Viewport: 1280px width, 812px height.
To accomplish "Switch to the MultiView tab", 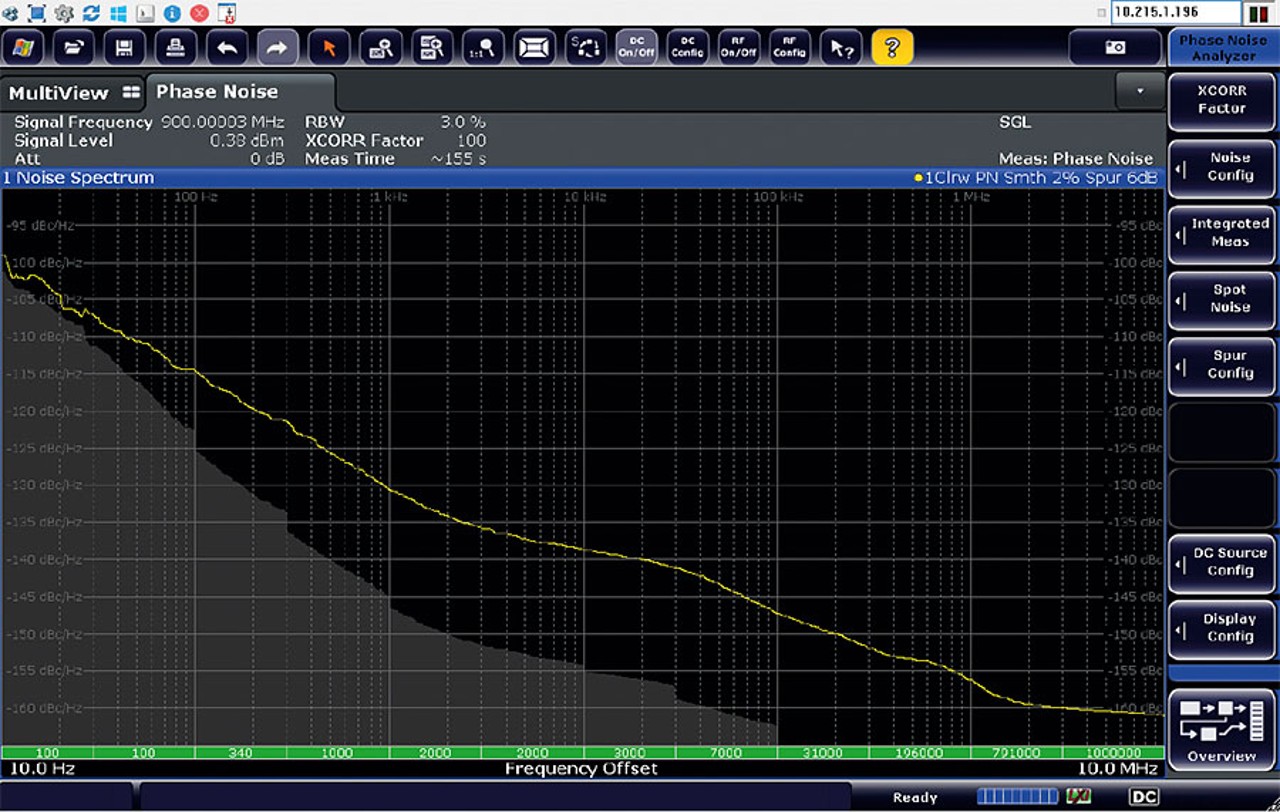I will tap(73, 93).
